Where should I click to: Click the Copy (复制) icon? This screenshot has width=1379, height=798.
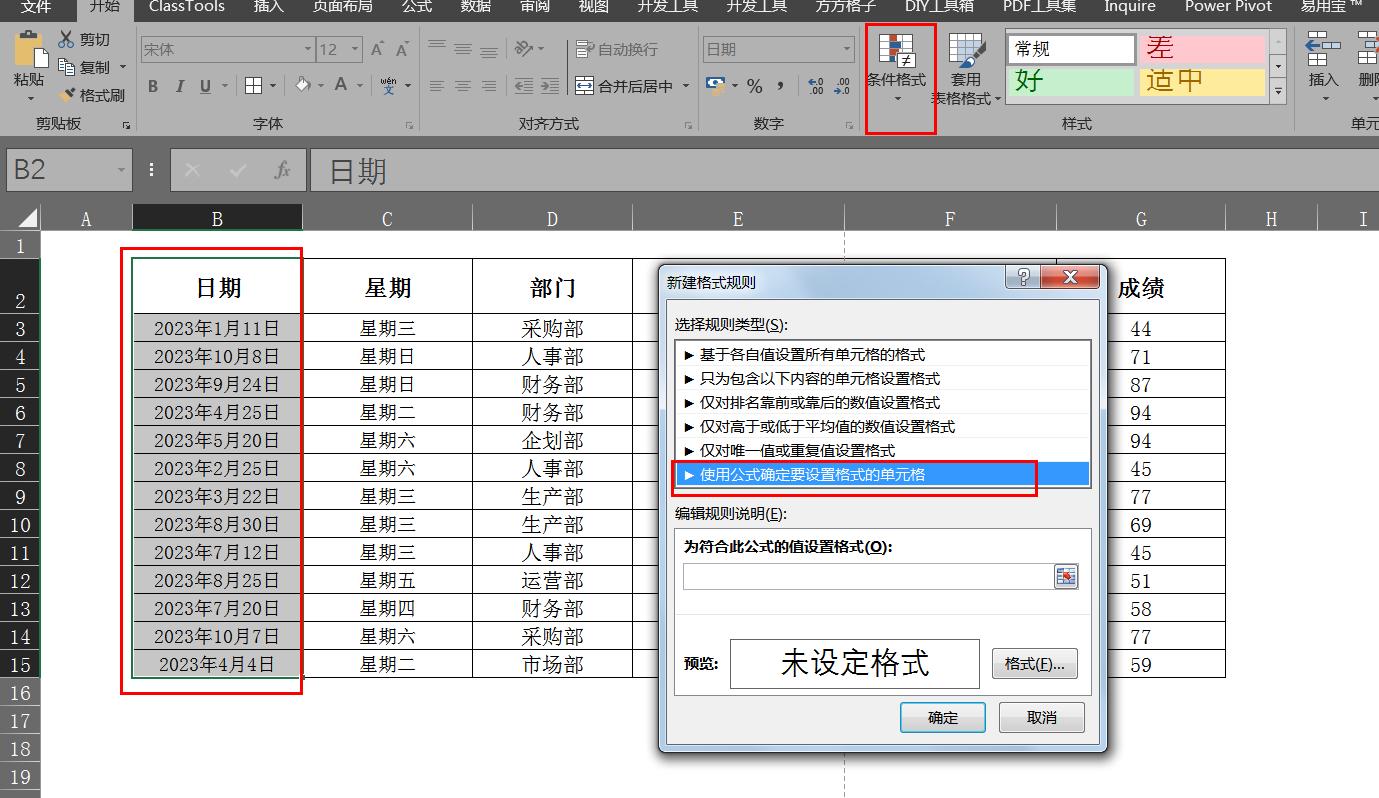click(66, 66)
